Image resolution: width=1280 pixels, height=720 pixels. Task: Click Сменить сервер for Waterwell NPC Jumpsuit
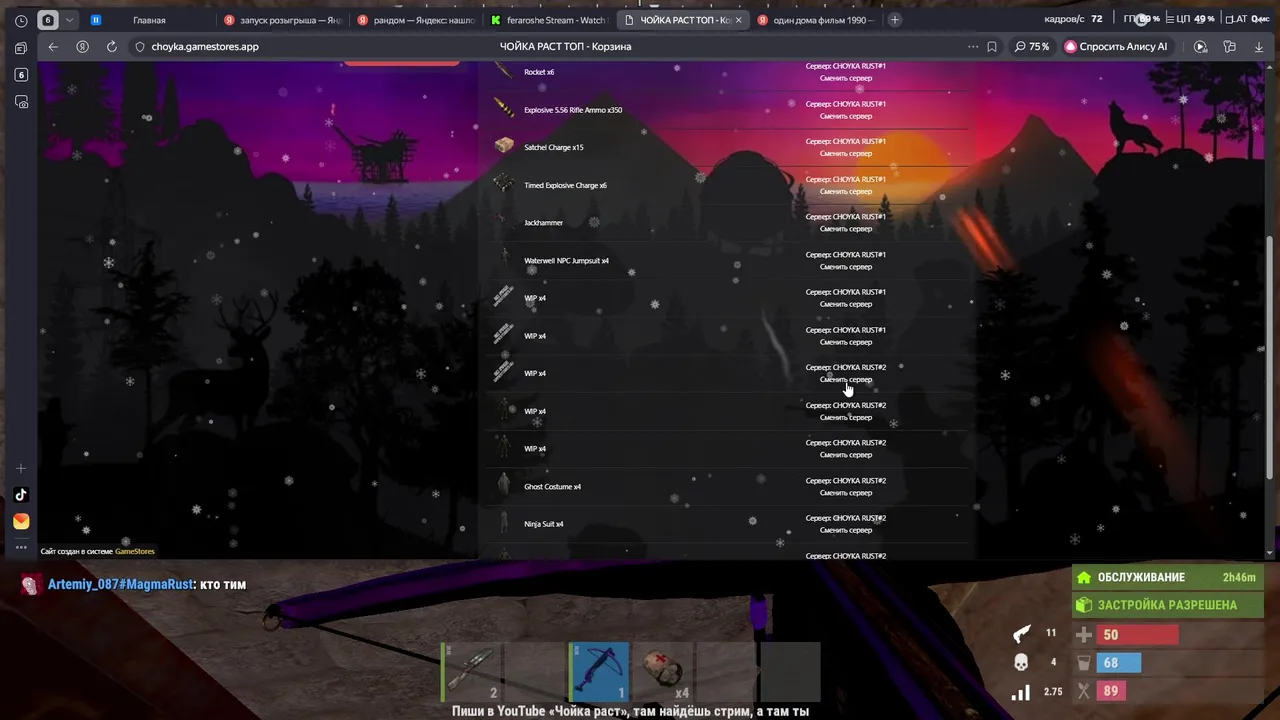point(846,267)
